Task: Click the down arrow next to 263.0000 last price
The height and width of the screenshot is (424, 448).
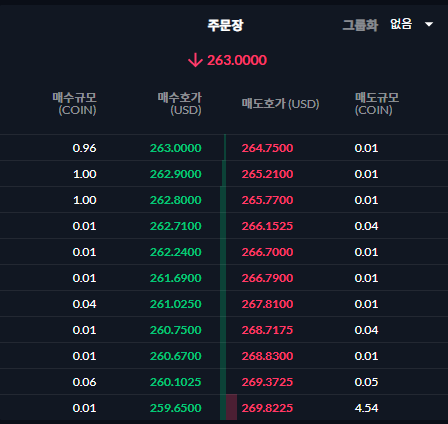Action: (195, 60)
